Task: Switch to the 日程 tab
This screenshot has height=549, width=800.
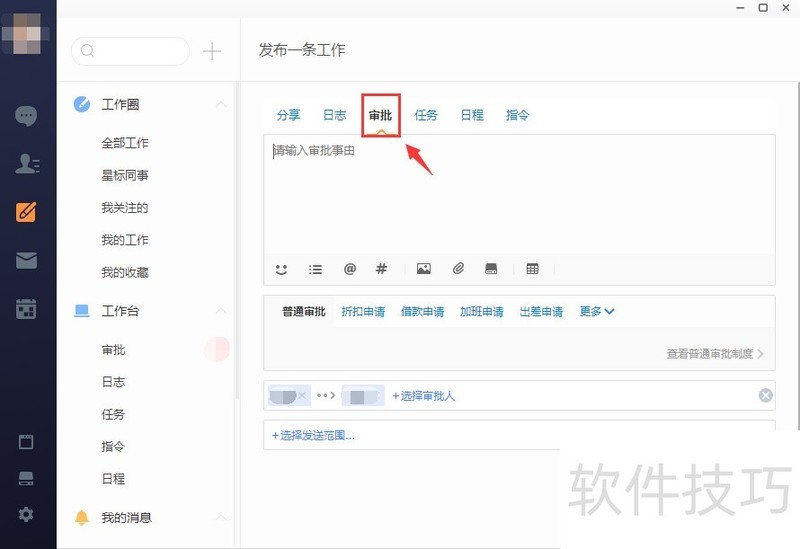Action: pos(472,115)
